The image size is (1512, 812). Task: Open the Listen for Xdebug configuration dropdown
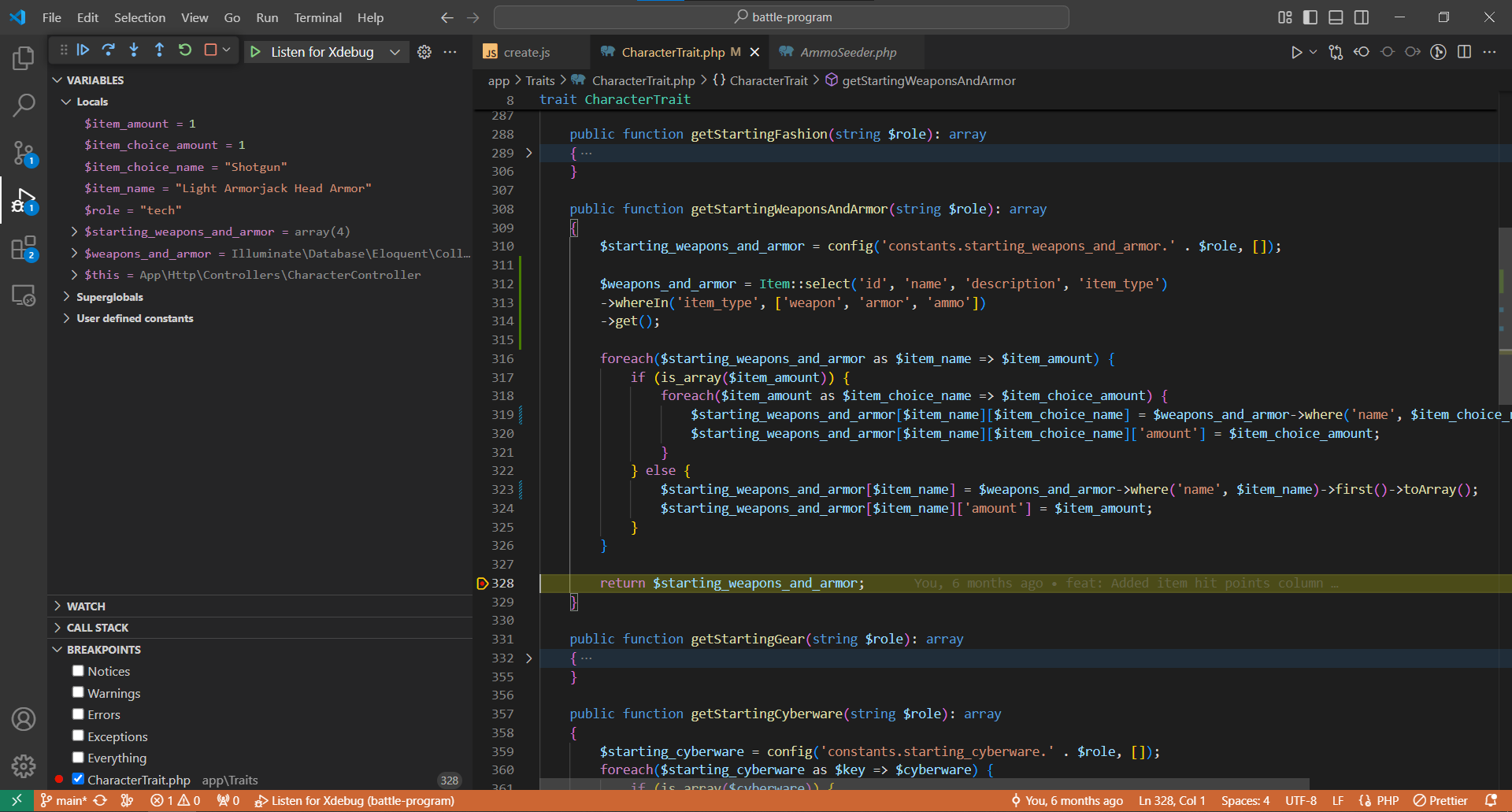(395, 52)
